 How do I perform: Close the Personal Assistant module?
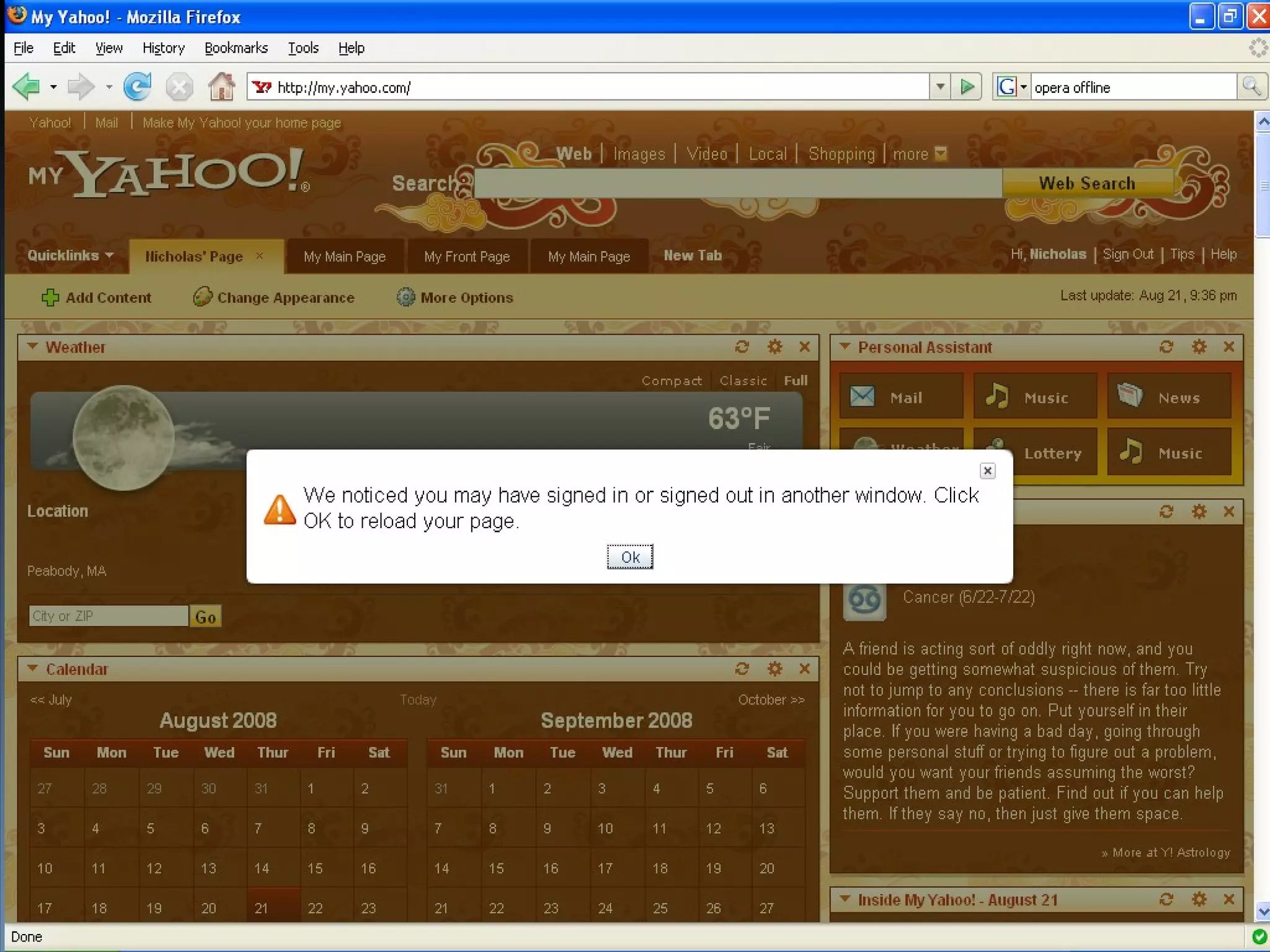tap(1229, 347)
